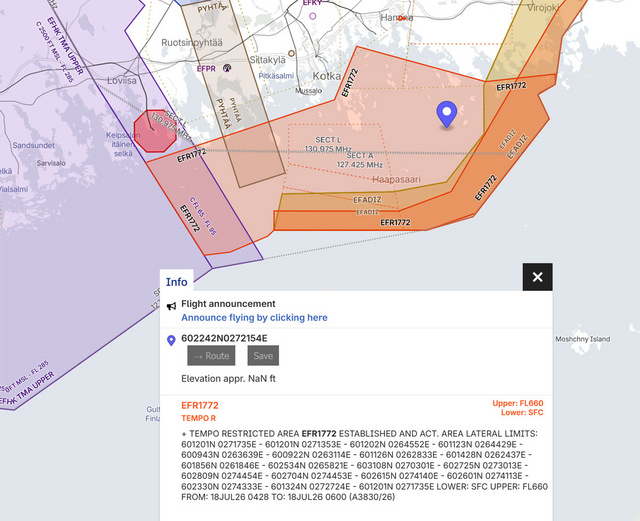Click the Moshchny Island label
The image size is (640, 521).
coord(582,339)
